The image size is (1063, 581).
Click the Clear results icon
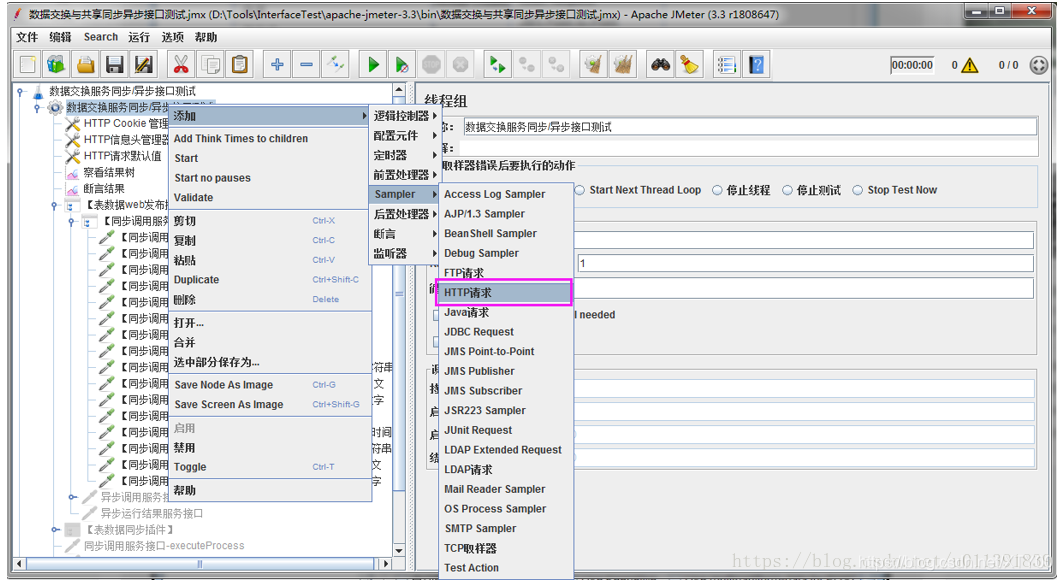(x=593, y=65)
